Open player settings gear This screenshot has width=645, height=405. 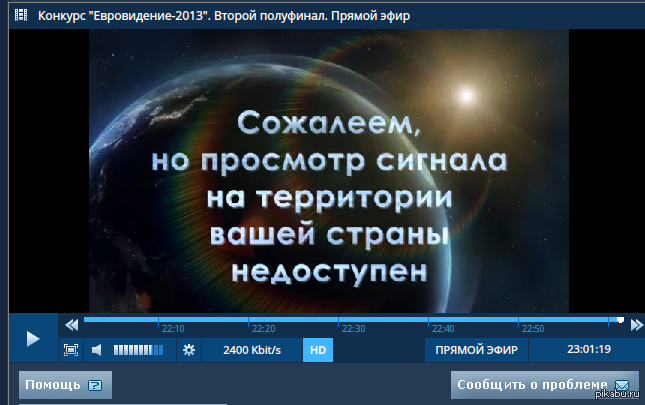click(x=189, y=350)
